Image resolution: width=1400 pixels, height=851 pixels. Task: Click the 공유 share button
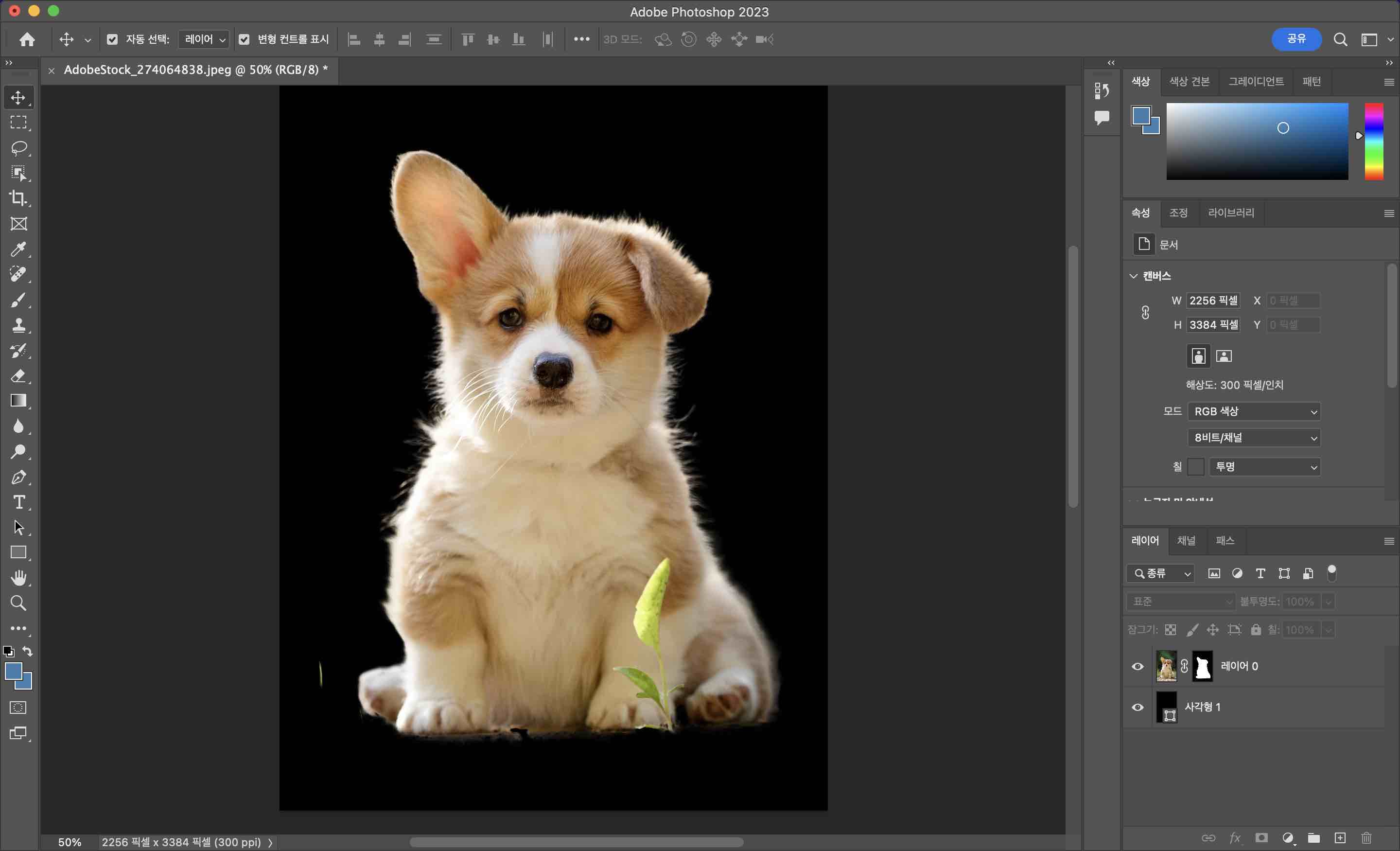1296,38
